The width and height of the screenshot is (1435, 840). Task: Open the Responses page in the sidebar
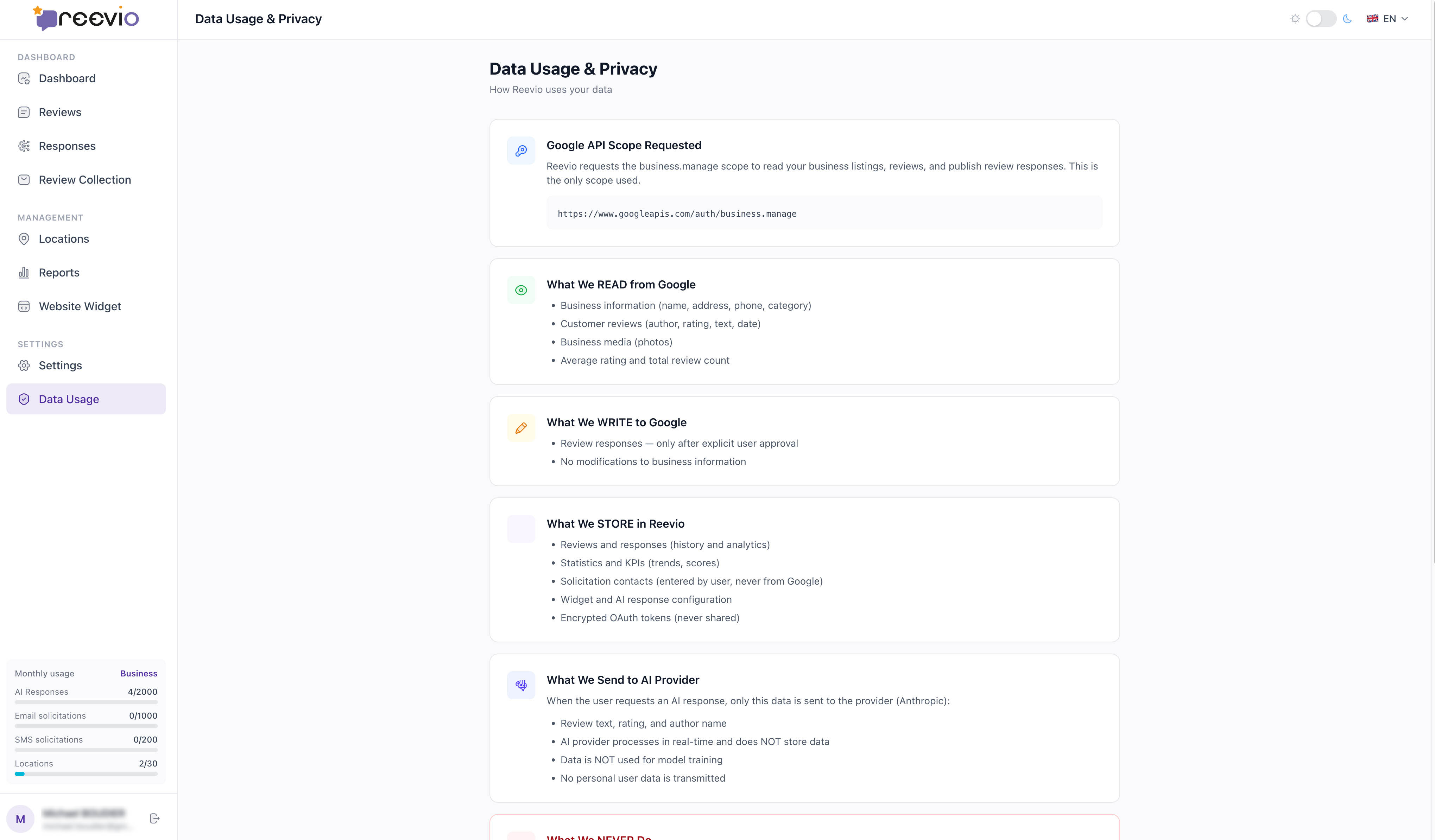(x=67, y=146)
